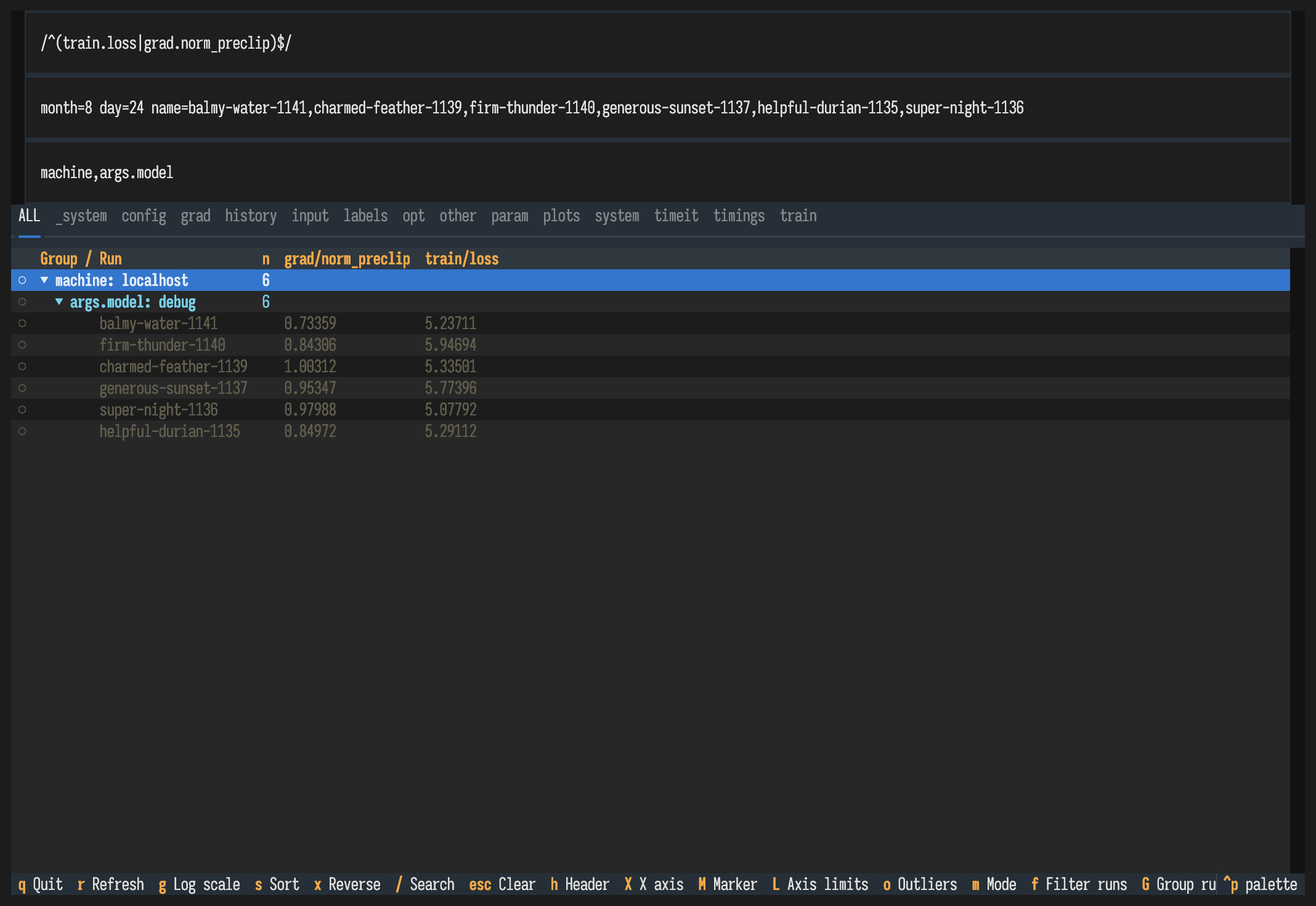Toggle the circle marker for helpful-durian-1135
The image size is (1316, 906).
pyautogui.click(x=22, y=431)
